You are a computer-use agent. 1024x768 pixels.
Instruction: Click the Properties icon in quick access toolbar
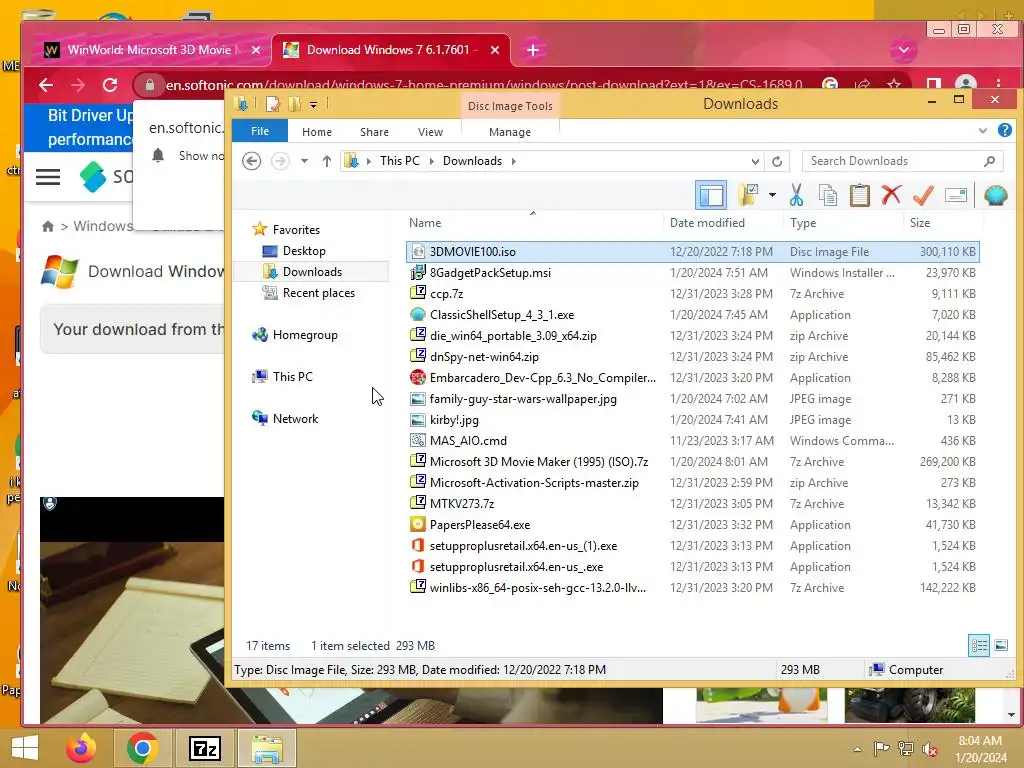(273, 104)
